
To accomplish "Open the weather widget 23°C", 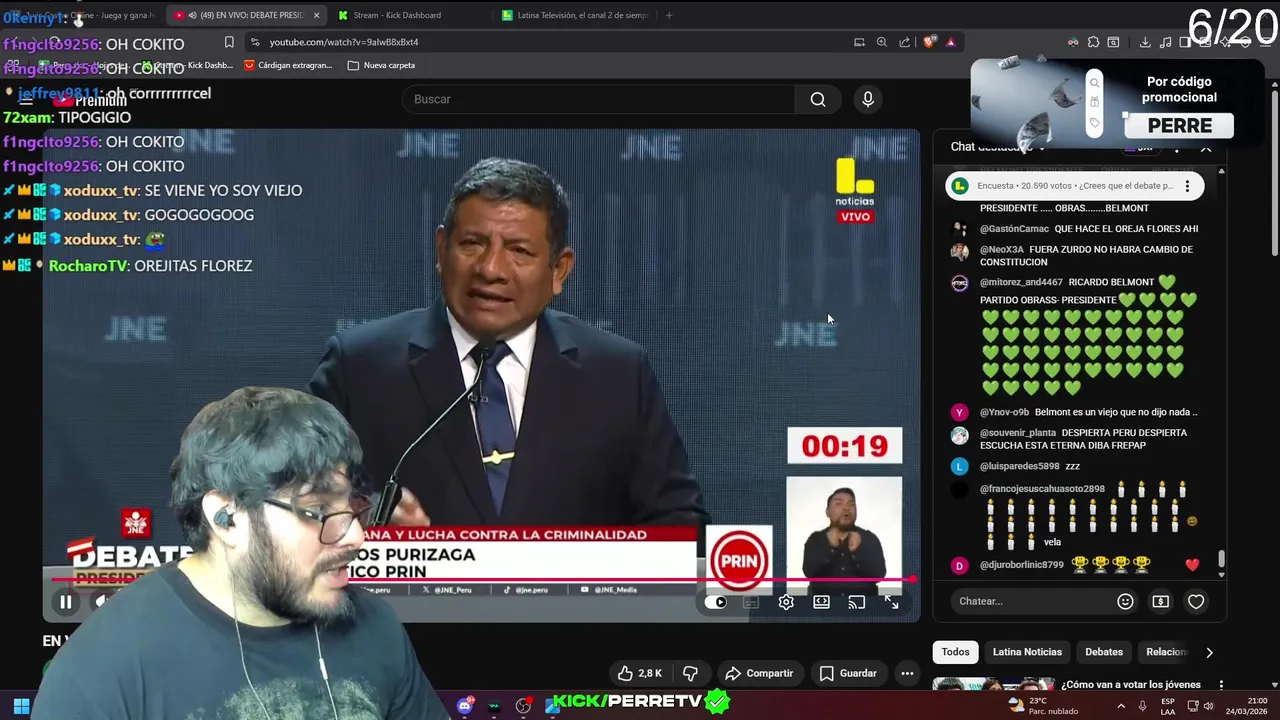I will 1045,706.
